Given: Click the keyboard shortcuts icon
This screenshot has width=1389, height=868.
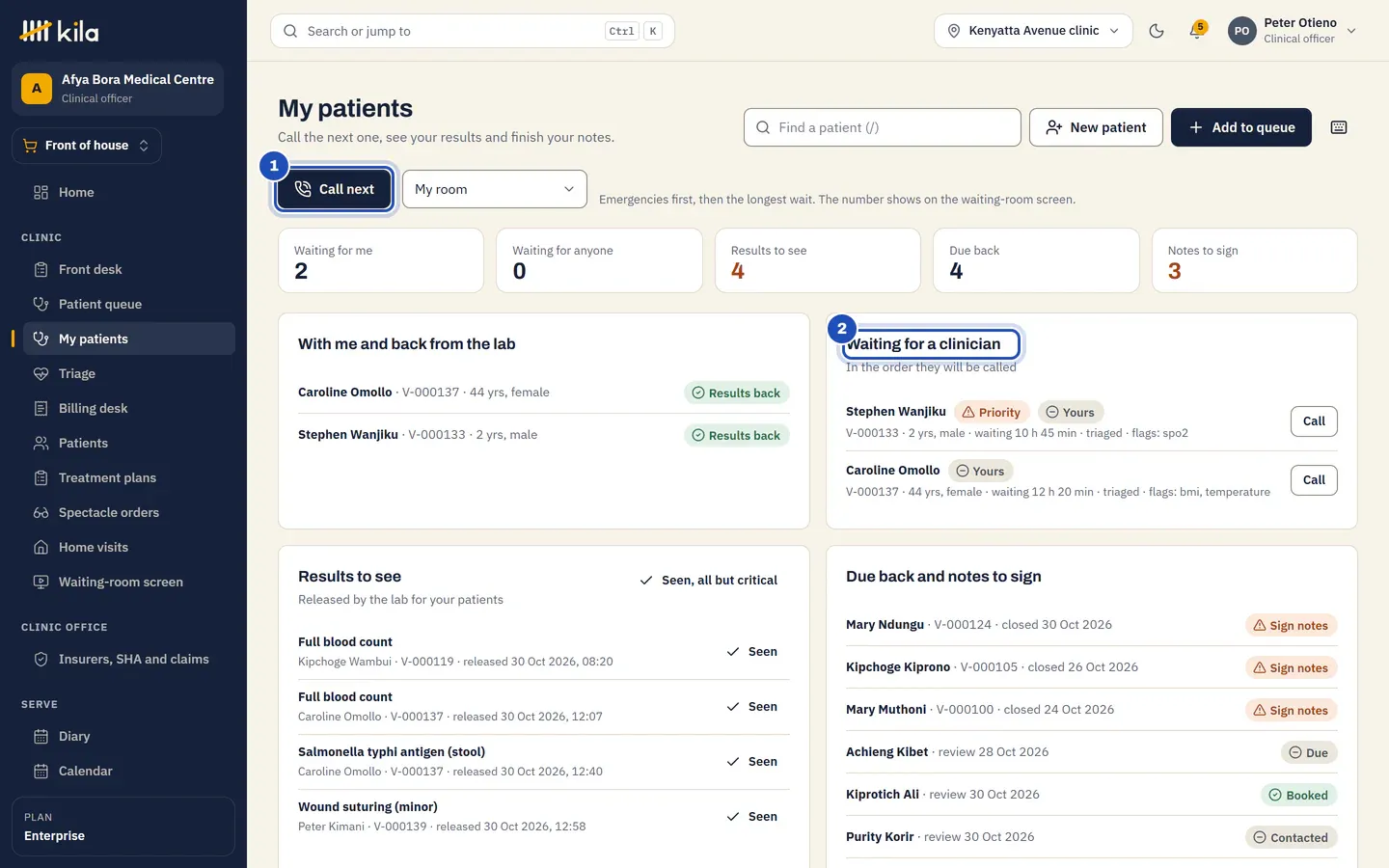Looking at the screenshot, I should (x=1339, y=127).
